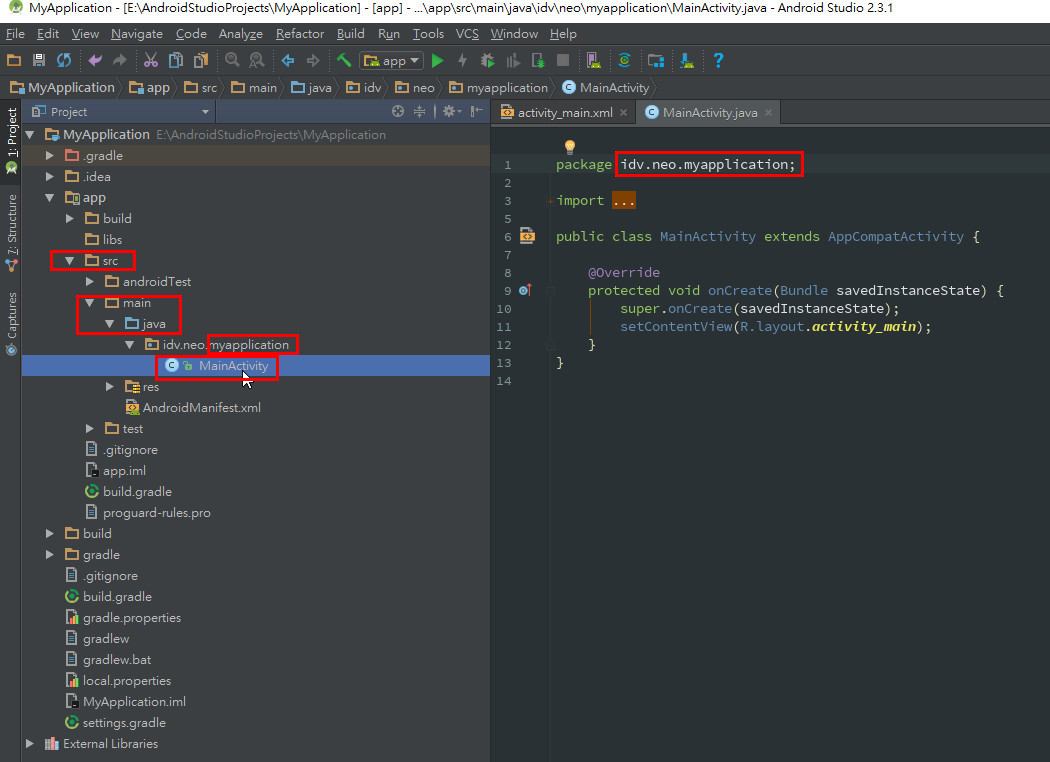Viewport: 1050px width, 762px height.
Task: Expand the res folder
Action: 110,386
